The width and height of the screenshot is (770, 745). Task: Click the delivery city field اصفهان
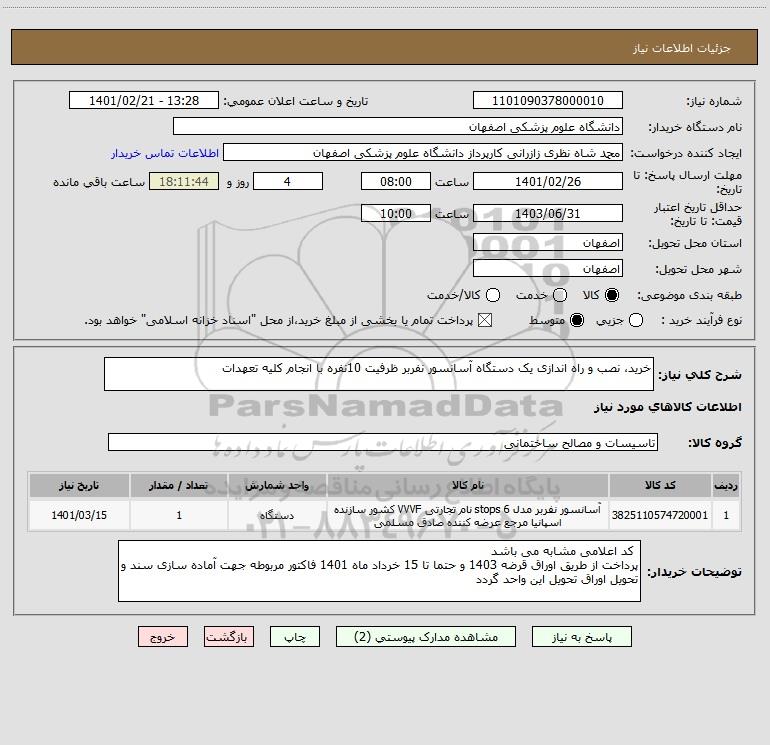tap(548, 268)
